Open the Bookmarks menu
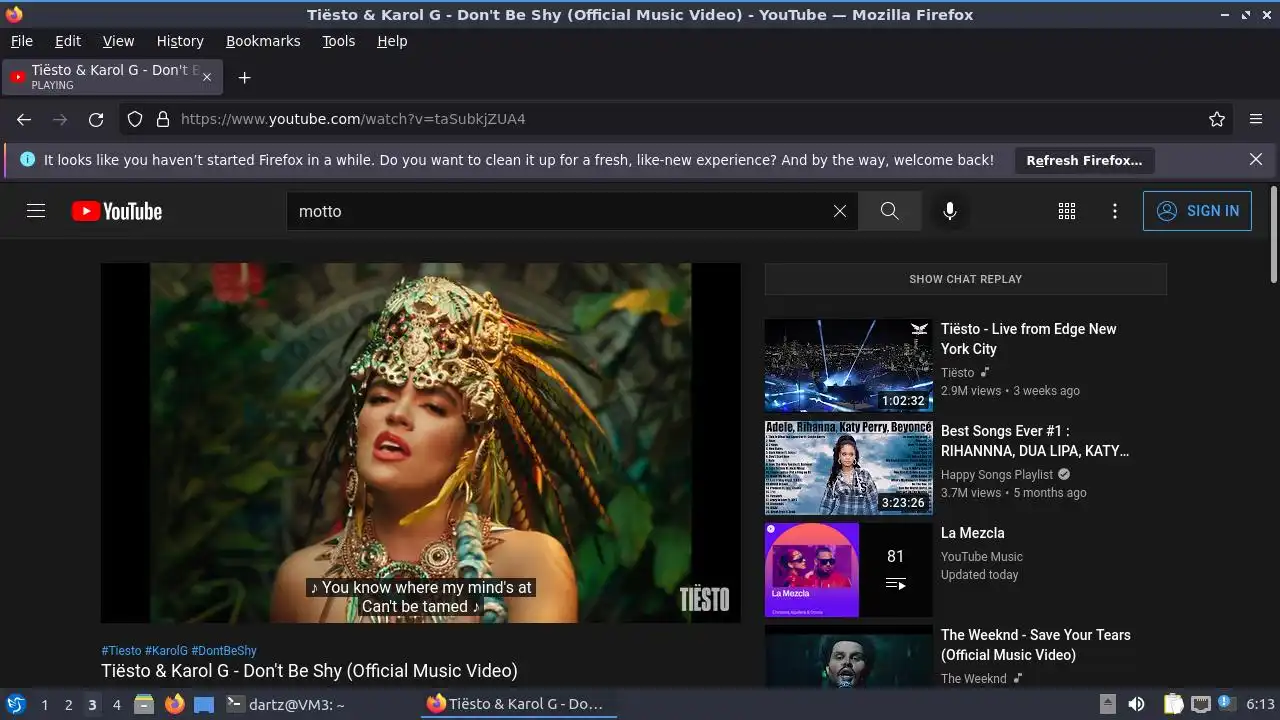1280x720 pixels. pyautogui.click(x=263, y=41)
